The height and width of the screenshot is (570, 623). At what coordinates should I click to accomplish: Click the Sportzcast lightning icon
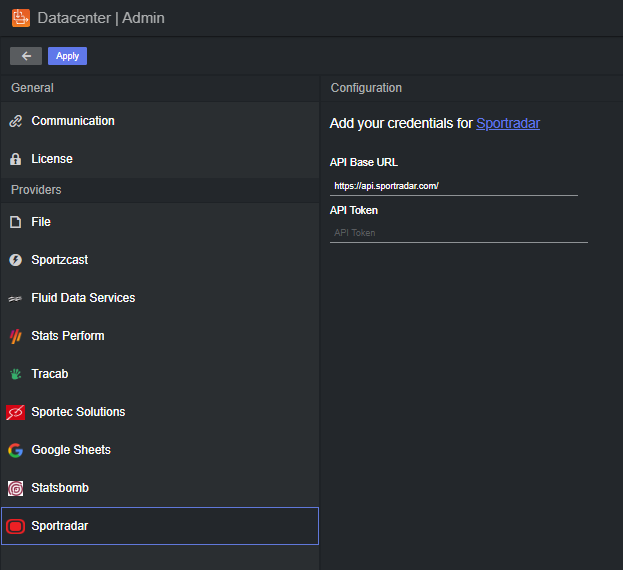15,260
